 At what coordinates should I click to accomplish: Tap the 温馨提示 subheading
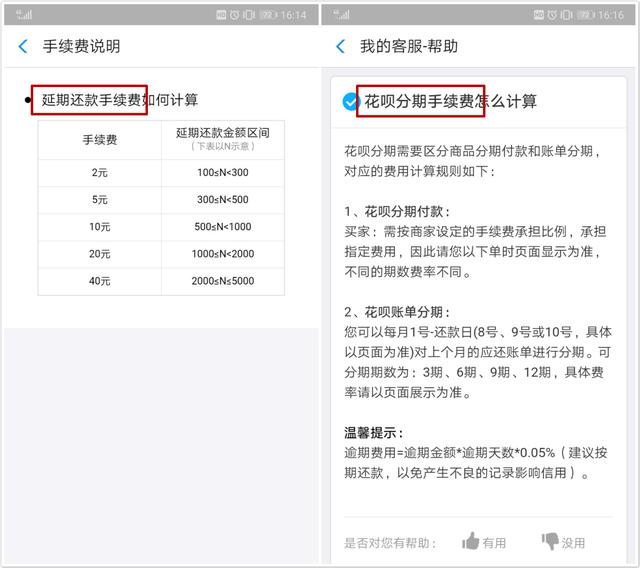click(x=374, y=433)
